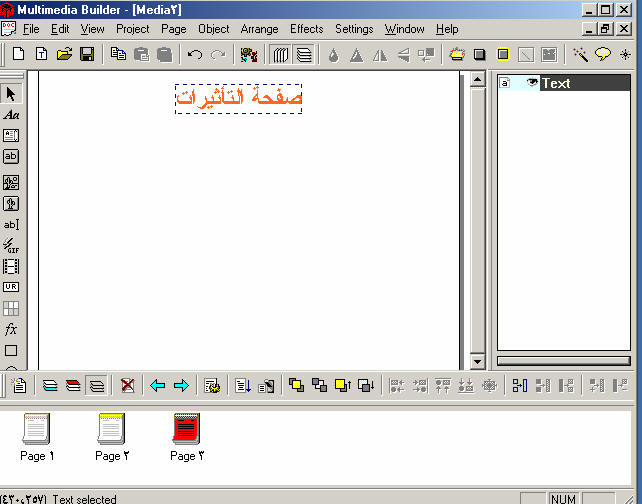Select the ab] edit box tool
This screenshot has width=642, height=504.
(11, 225)
